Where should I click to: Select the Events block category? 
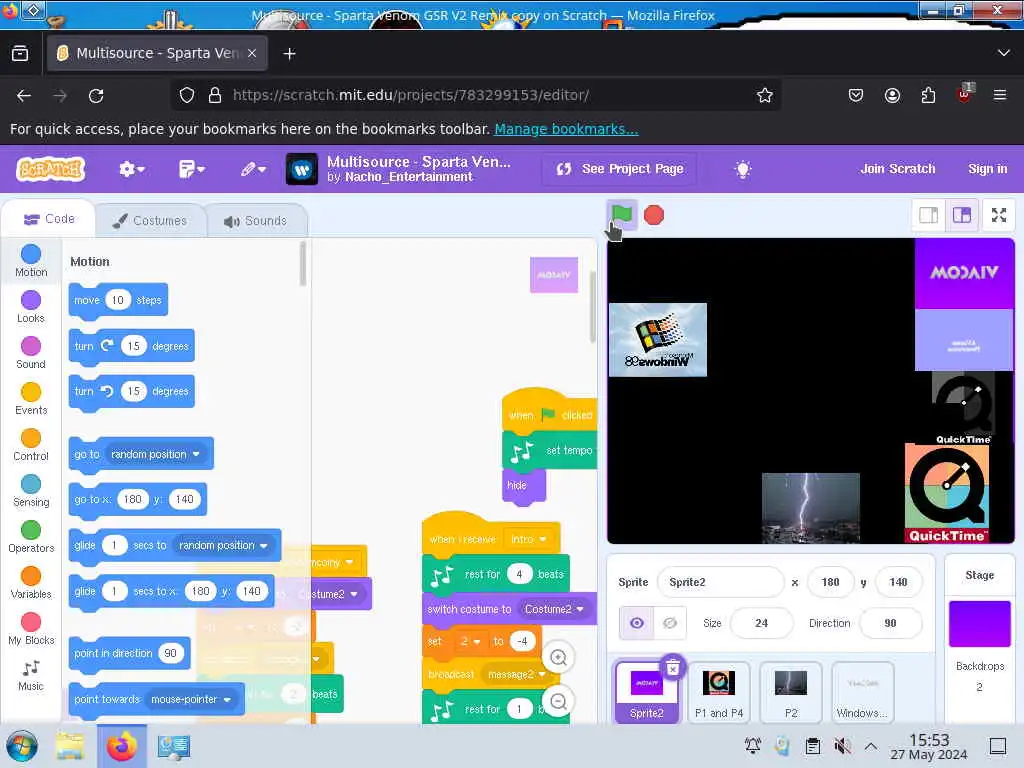(31, 399)
